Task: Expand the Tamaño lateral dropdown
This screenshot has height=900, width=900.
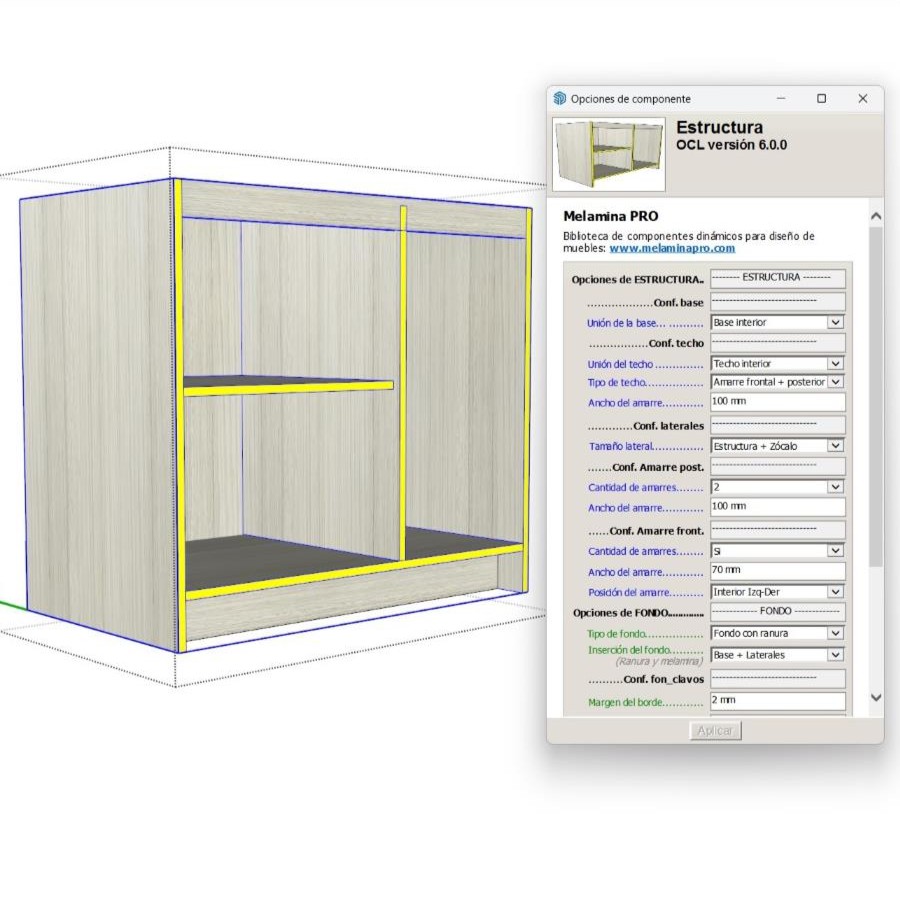Action: [777, 446]
